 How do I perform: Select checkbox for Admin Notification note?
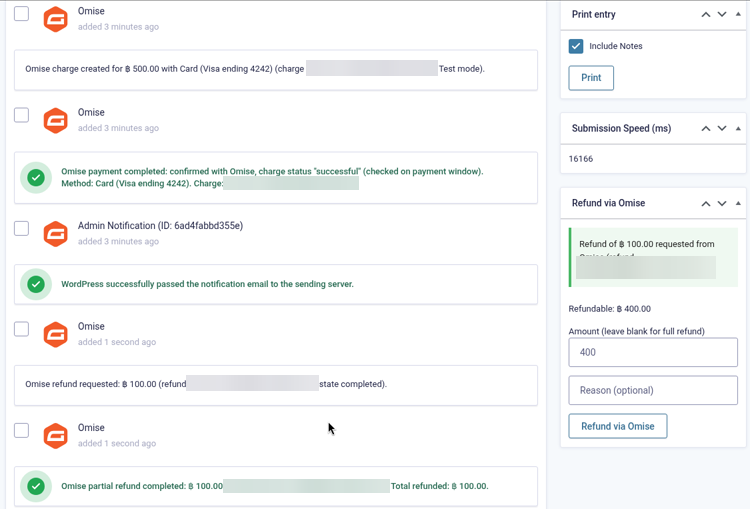(22, 228)
